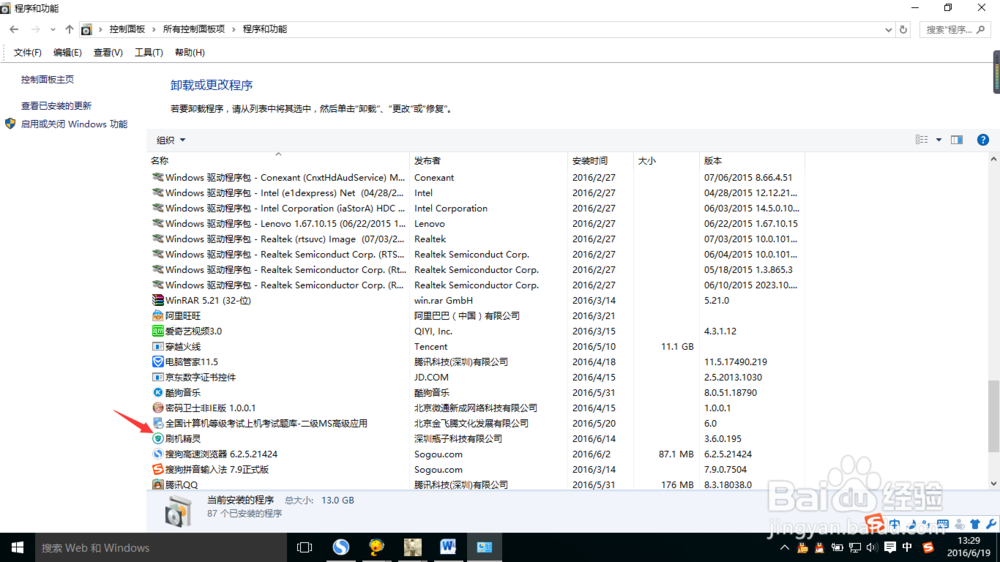
Task: Click 控制面板 in the address breadcrumb
Action: [x=127, y=29]
